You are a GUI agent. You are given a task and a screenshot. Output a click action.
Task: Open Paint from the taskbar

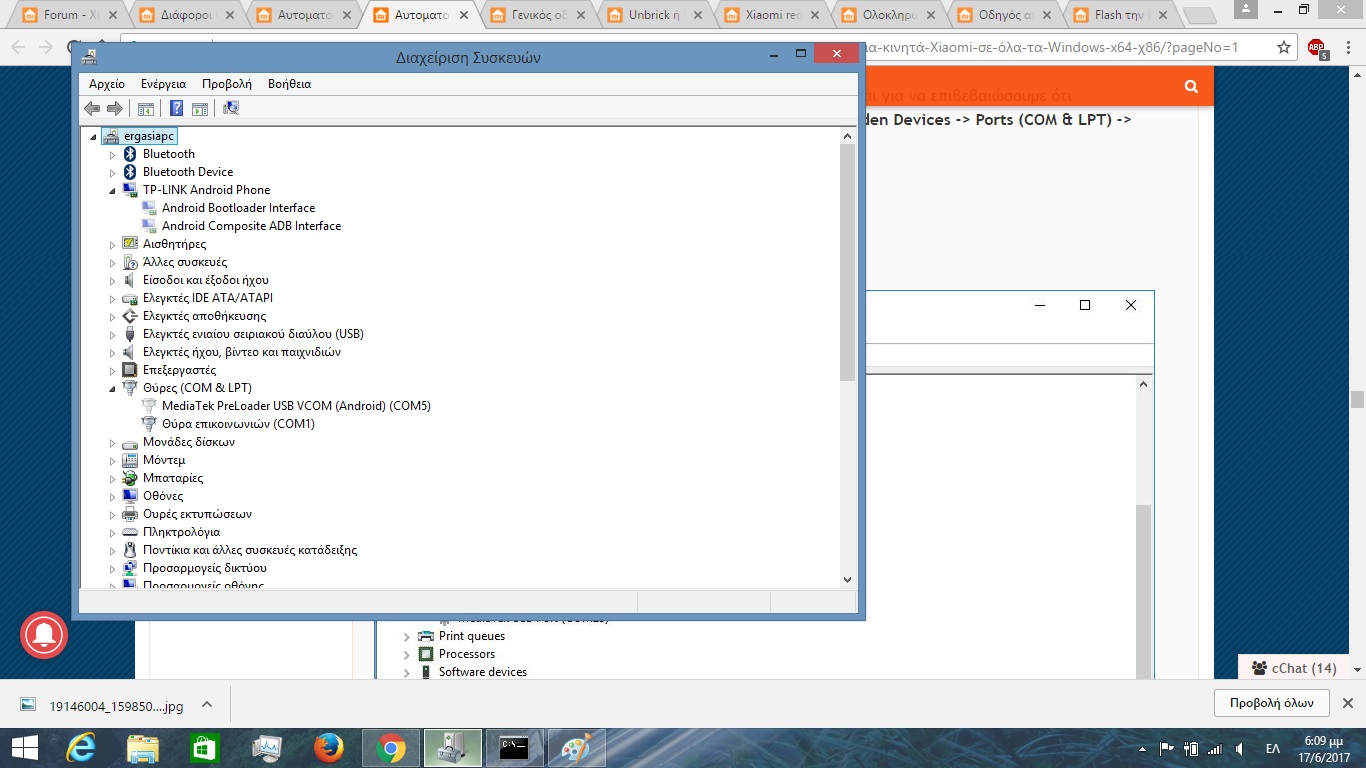pos(576,747)
